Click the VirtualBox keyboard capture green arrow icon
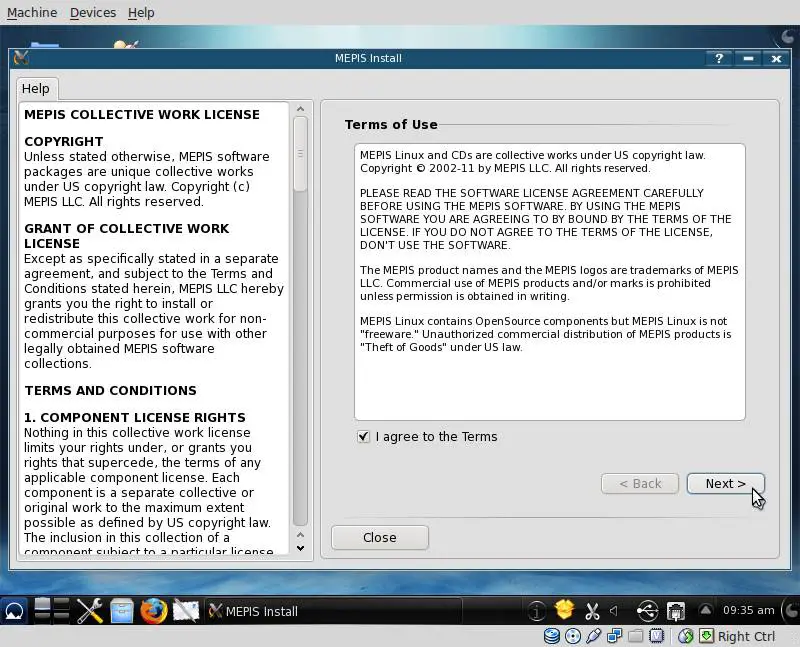 [x=706, y=636]
